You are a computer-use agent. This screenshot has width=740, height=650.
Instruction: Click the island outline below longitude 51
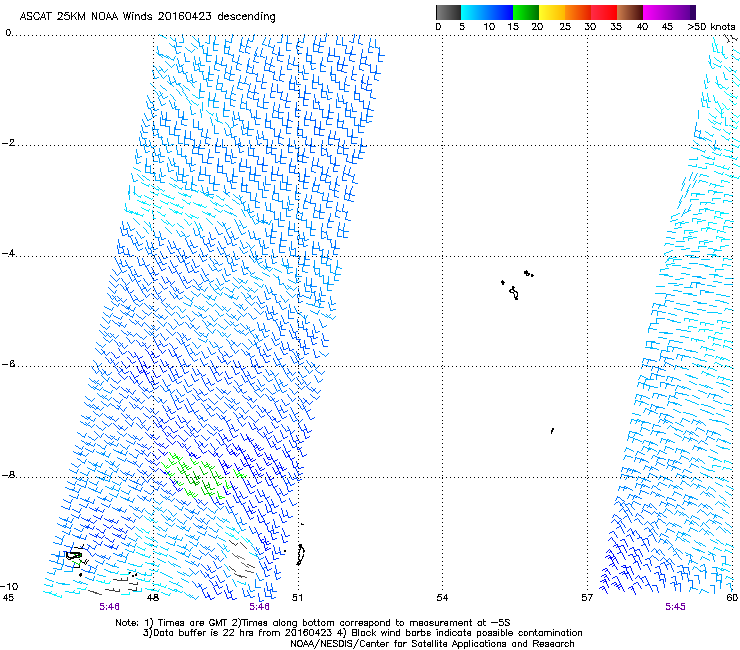[x=301, y=554]
